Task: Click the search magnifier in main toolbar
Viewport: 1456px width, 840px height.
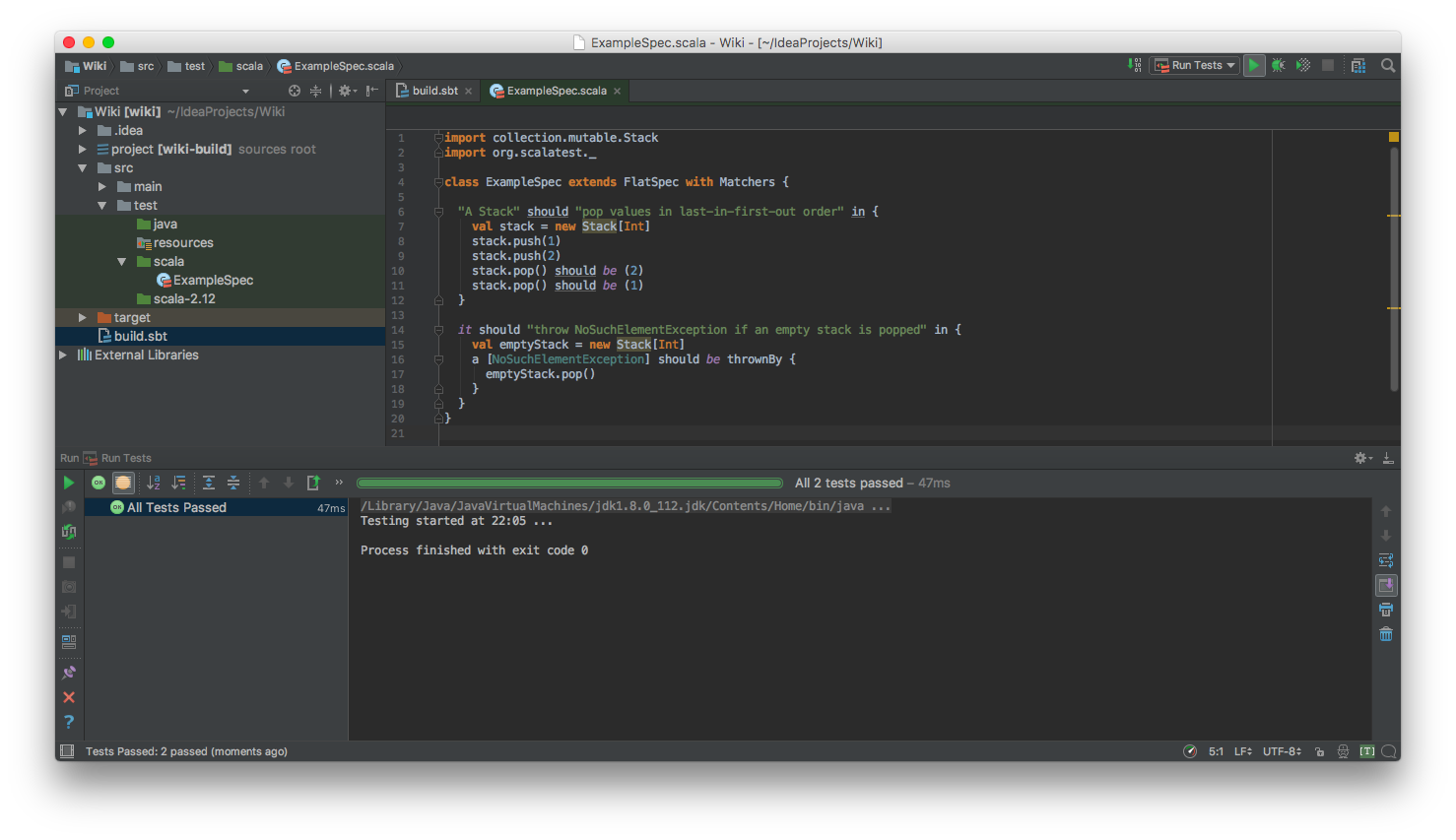Action: (1388, 65)
